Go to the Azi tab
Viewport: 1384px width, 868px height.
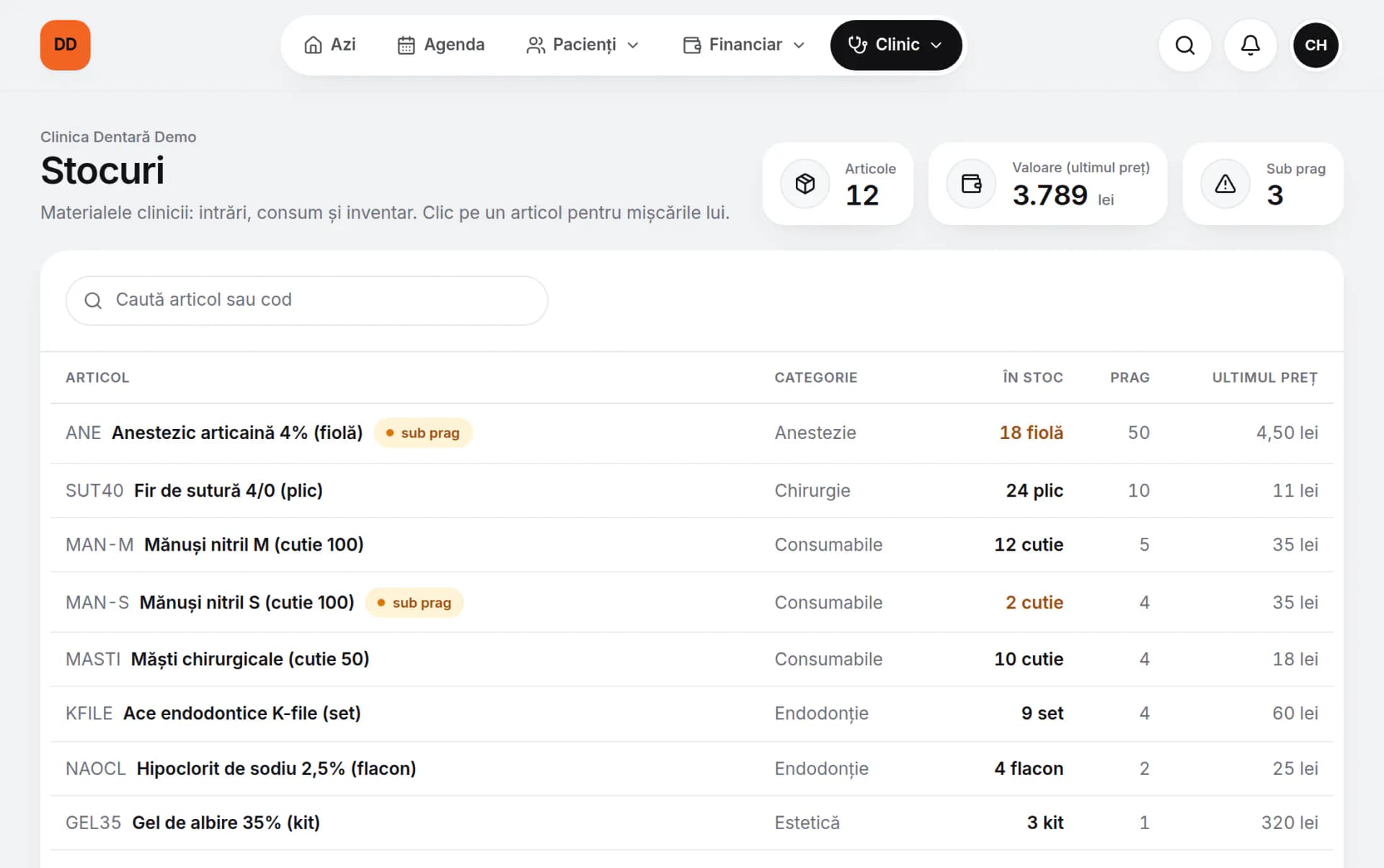click(329, 45)
